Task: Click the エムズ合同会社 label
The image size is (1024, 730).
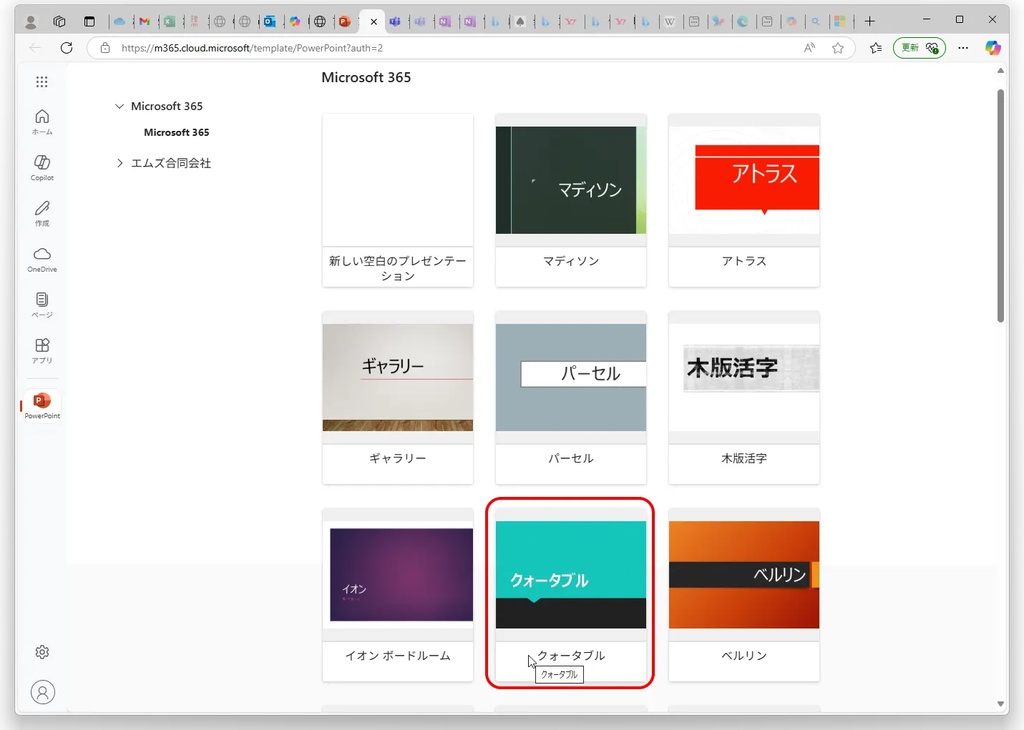Action: tap(171, 163)
